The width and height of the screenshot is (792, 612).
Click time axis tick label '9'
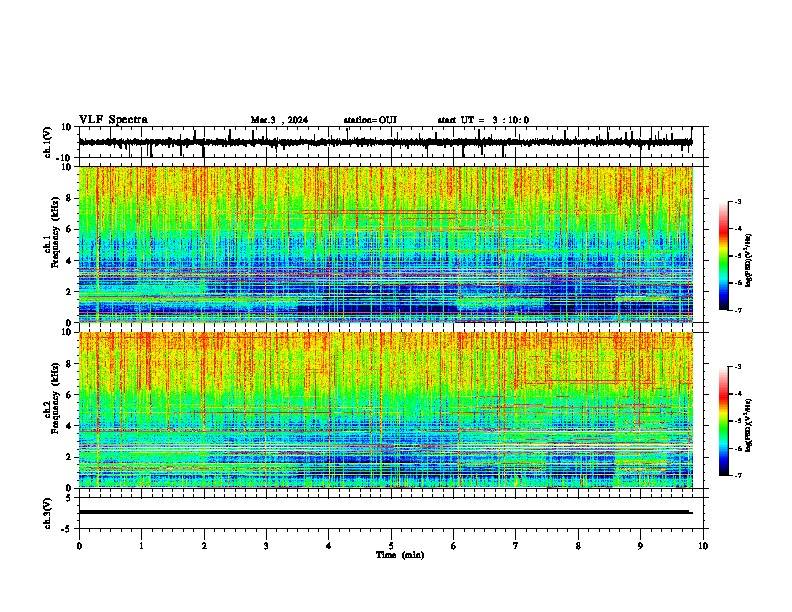tap(640, 546)
